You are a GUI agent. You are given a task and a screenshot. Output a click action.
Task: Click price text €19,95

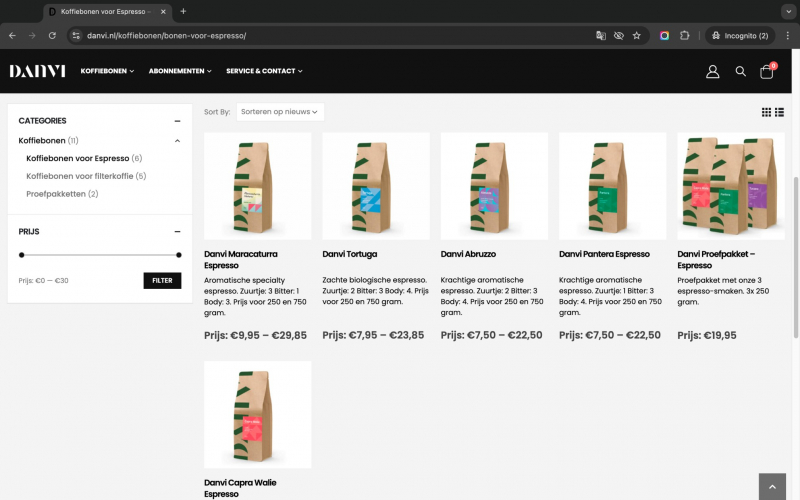(720, 336)
